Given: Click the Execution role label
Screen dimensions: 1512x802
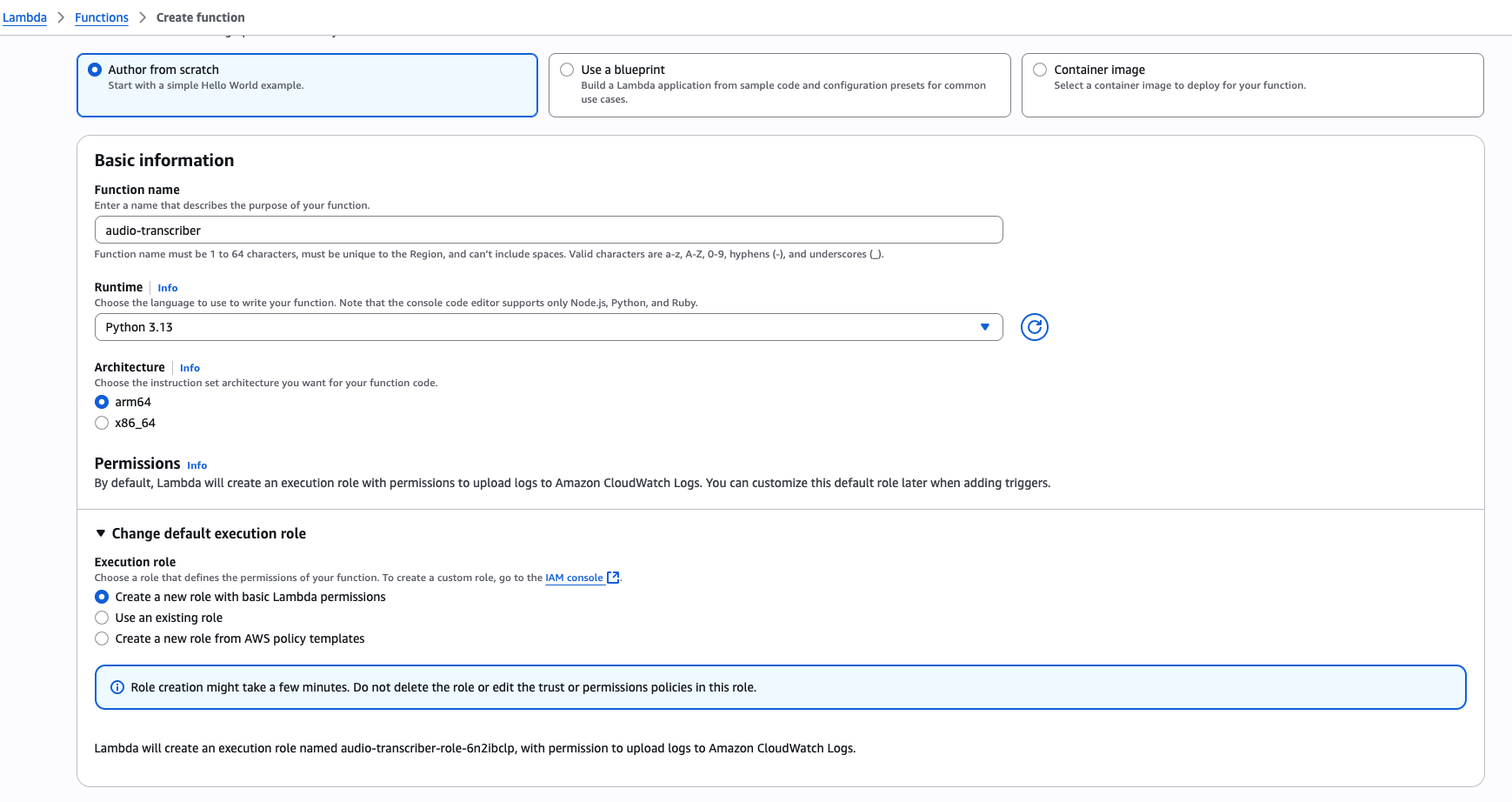Looking at the screenshot, I should [135, 562].
